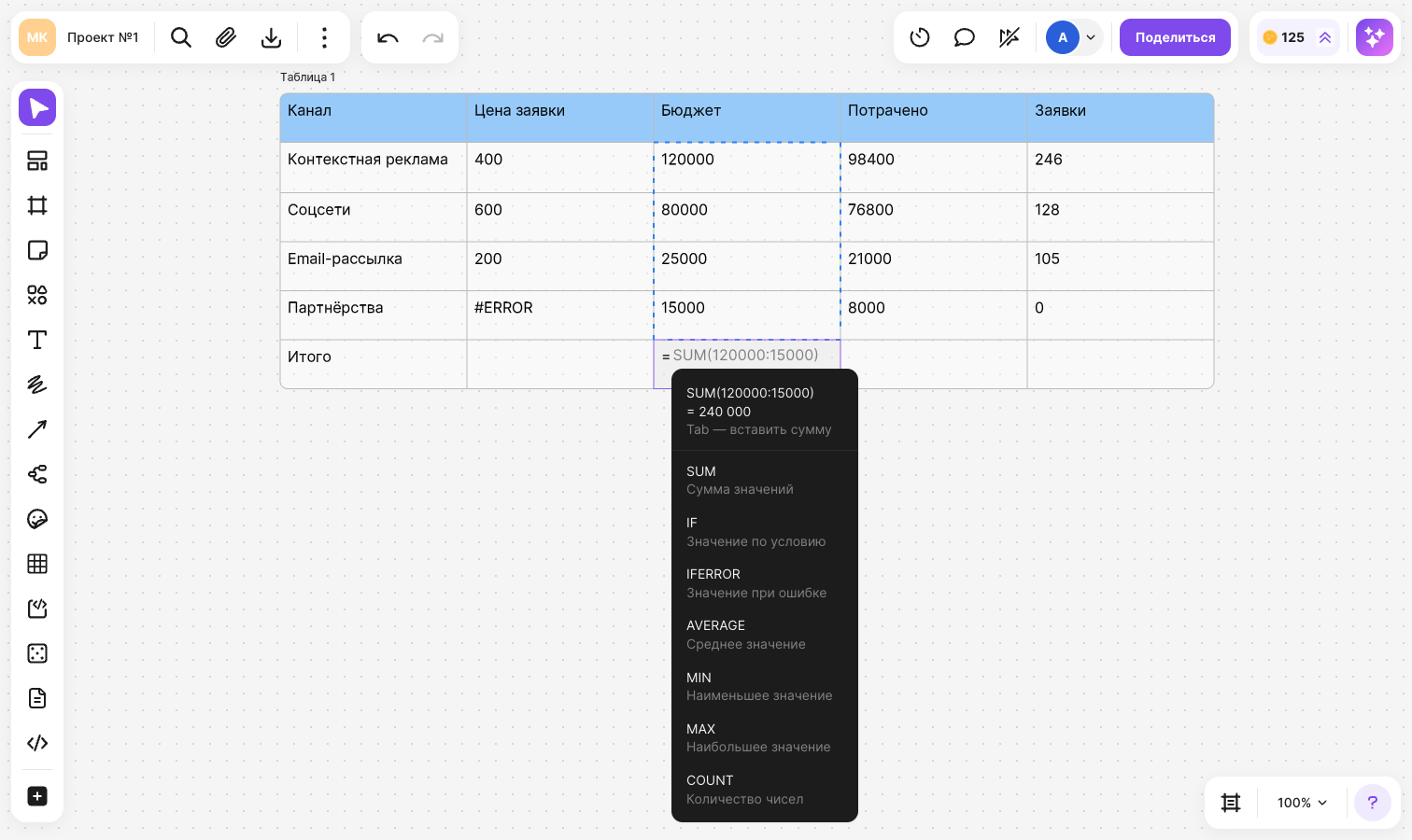
Task: Pick MAX function suggestion
Action: (765, 737)
